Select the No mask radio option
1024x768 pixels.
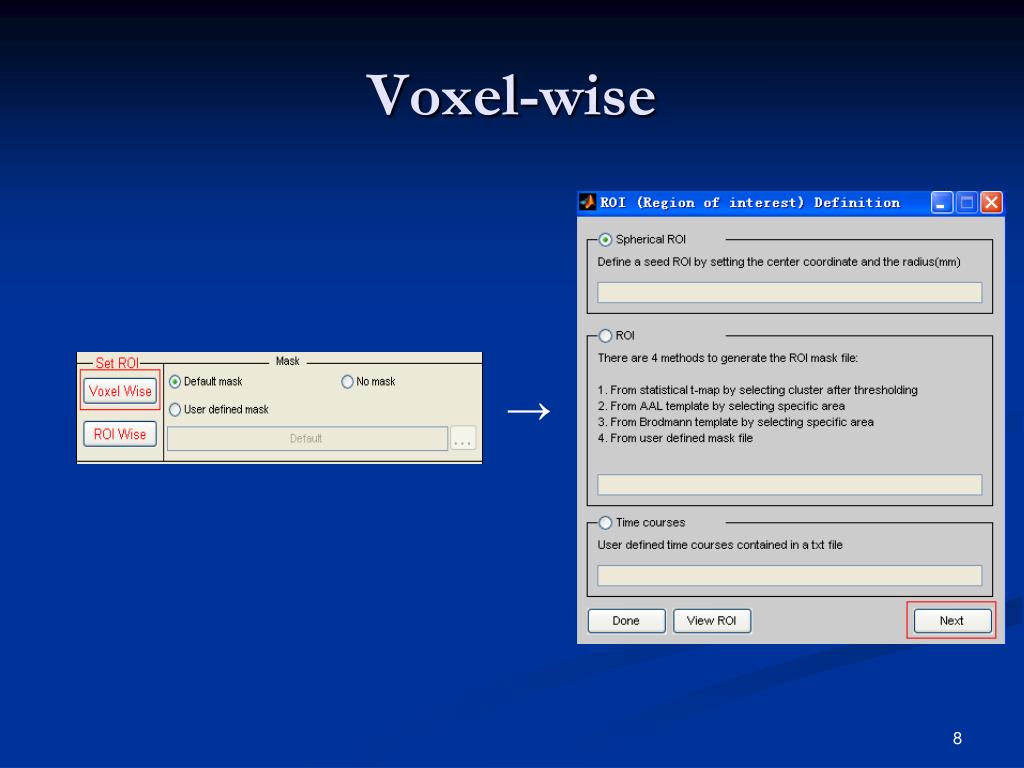click(x=347, y=381)
